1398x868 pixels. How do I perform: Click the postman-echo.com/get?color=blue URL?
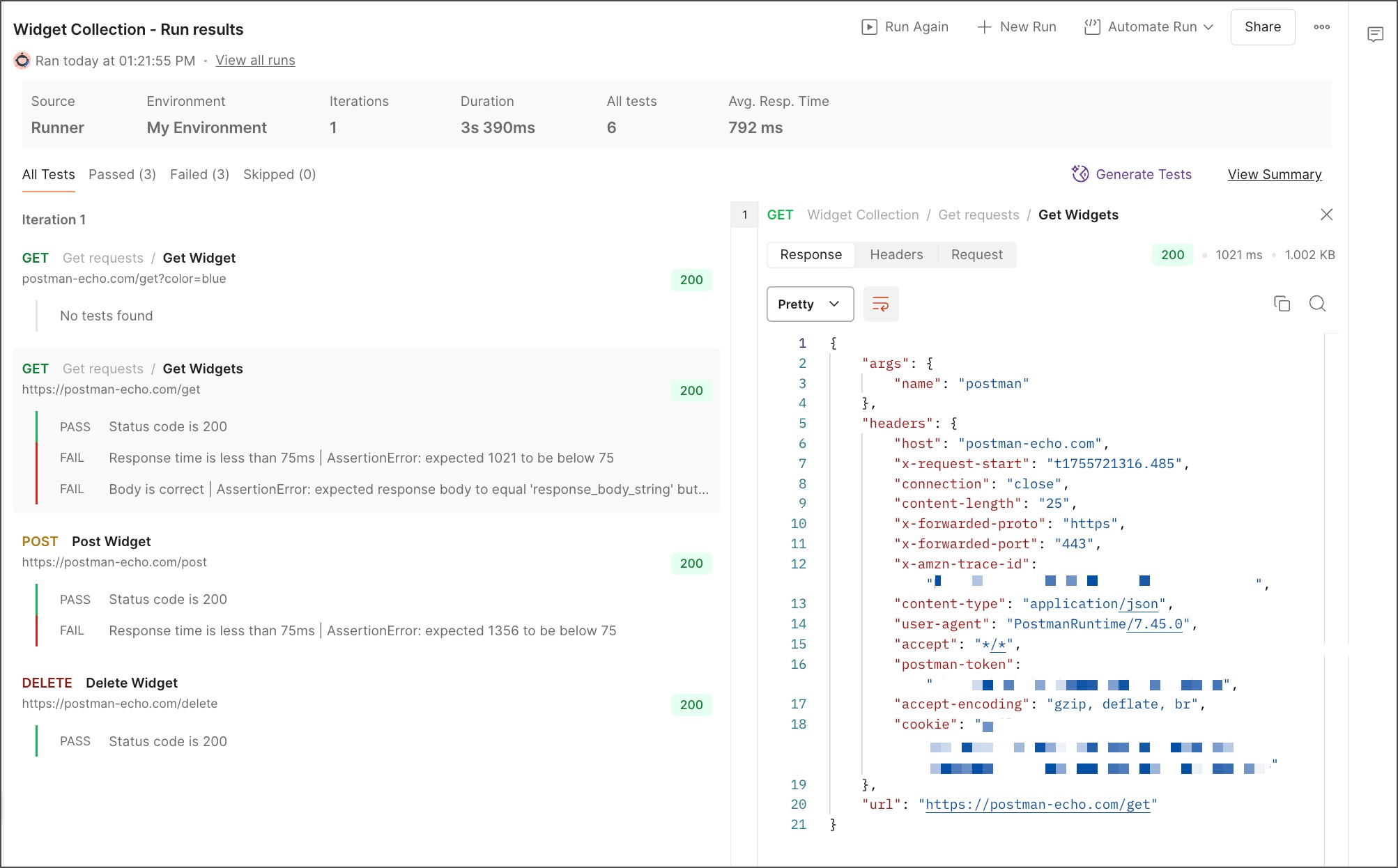coord(124,279)
